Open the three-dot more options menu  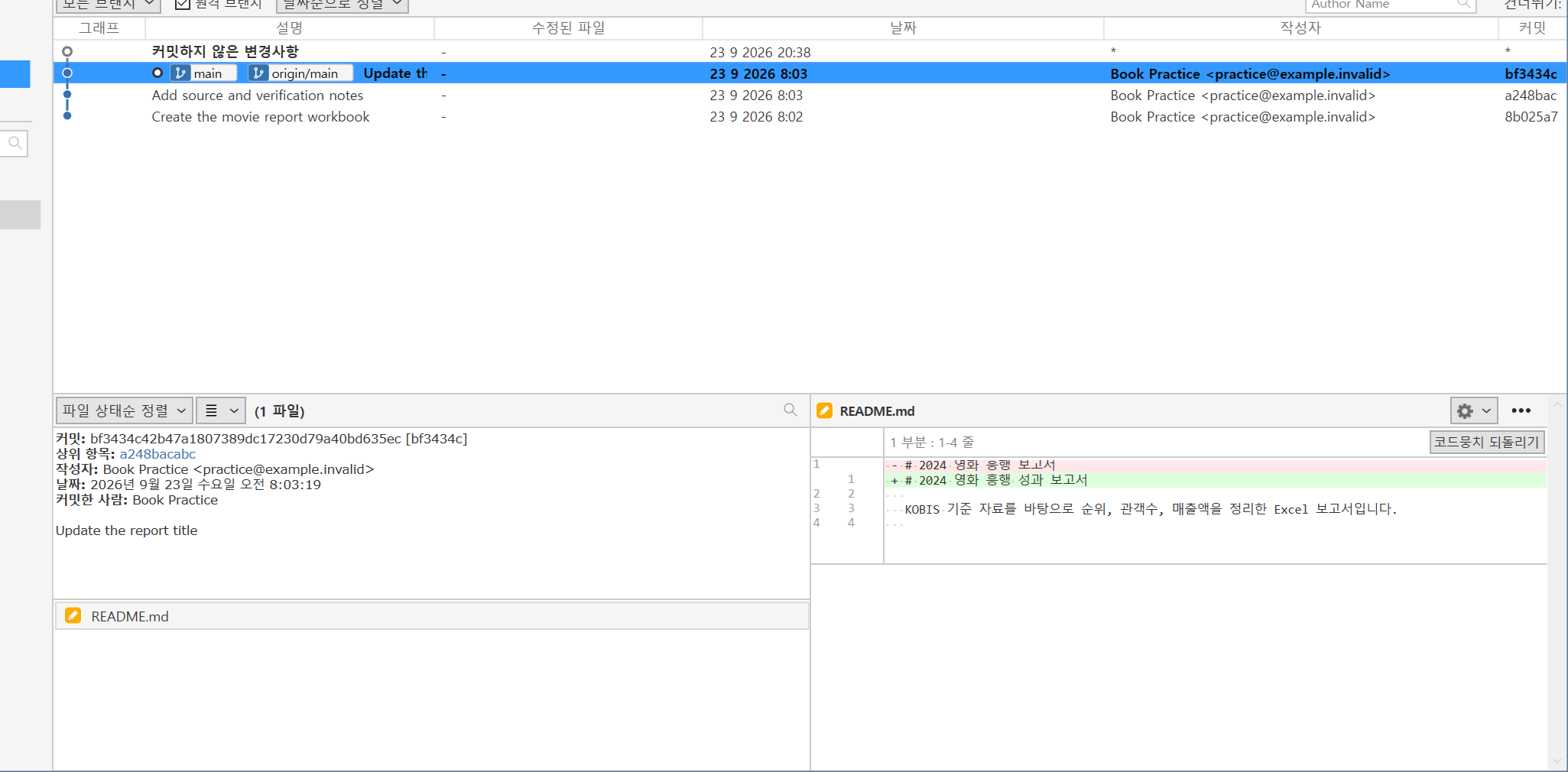[1521, 411]
